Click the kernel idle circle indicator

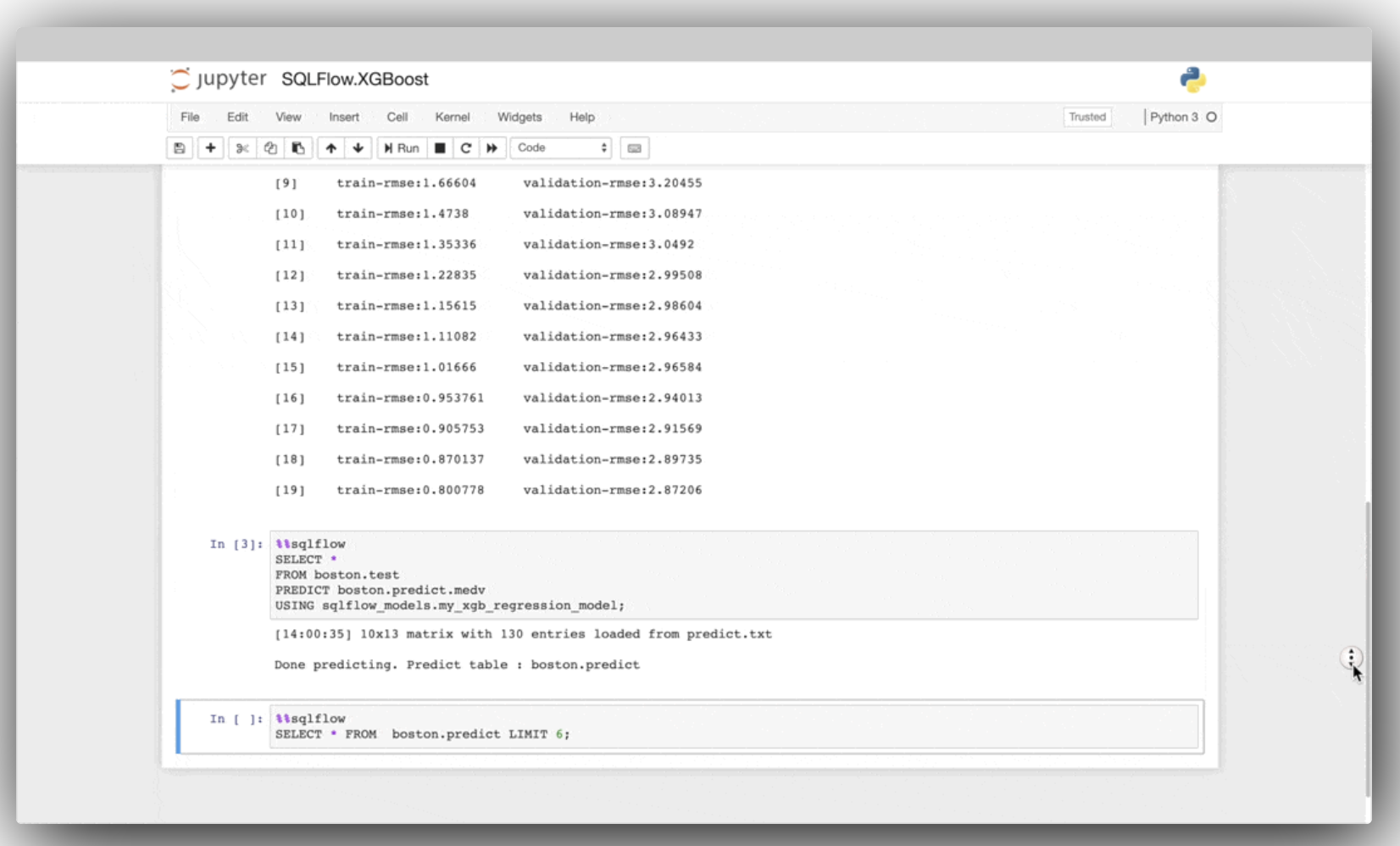(1212, 117)
